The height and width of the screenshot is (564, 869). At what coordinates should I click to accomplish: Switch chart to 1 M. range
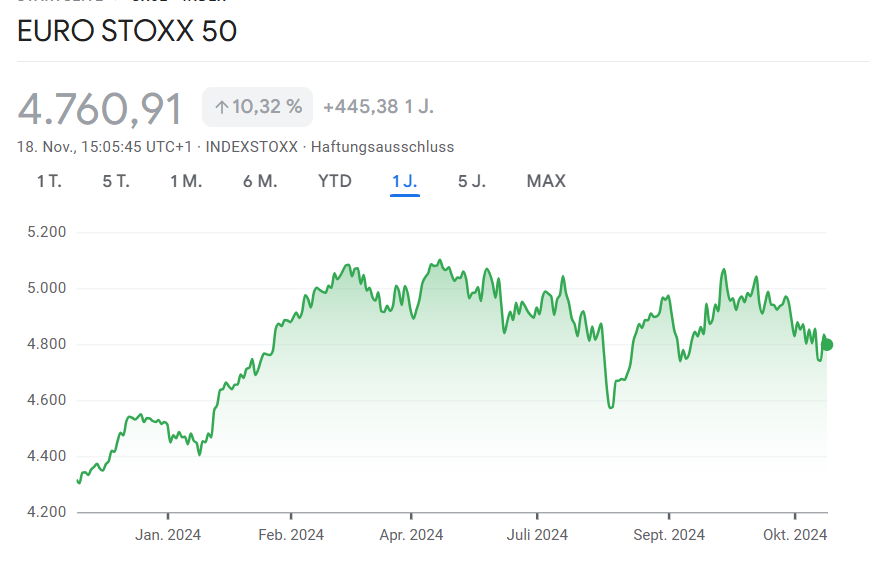186,181
